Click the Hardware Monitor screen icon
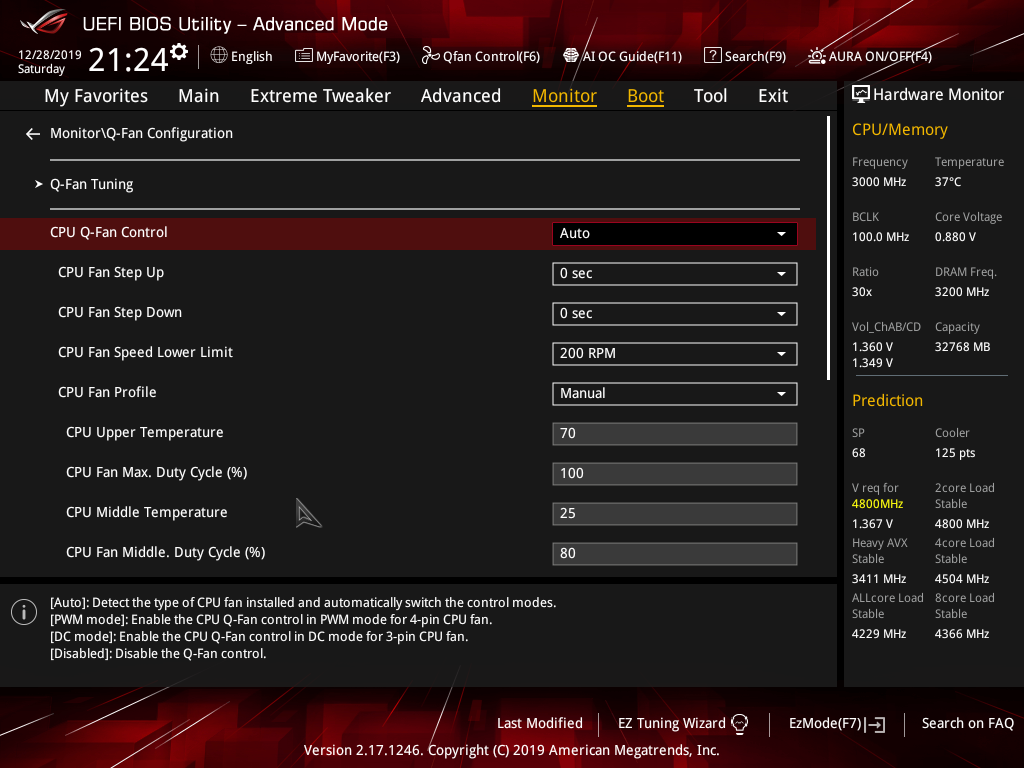Viewport: 1024px width, 768px height. tap(861, 94)
